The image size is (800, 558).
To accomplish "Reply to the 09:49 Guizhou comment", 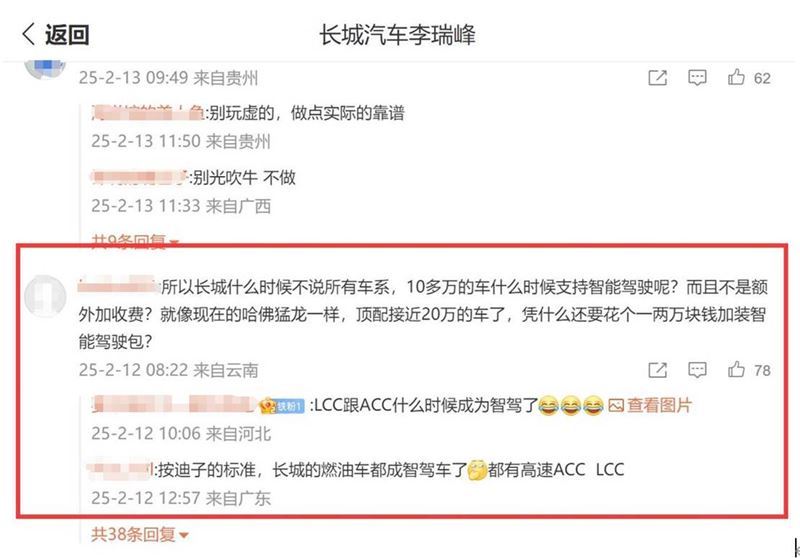I will tap(697, 78).
